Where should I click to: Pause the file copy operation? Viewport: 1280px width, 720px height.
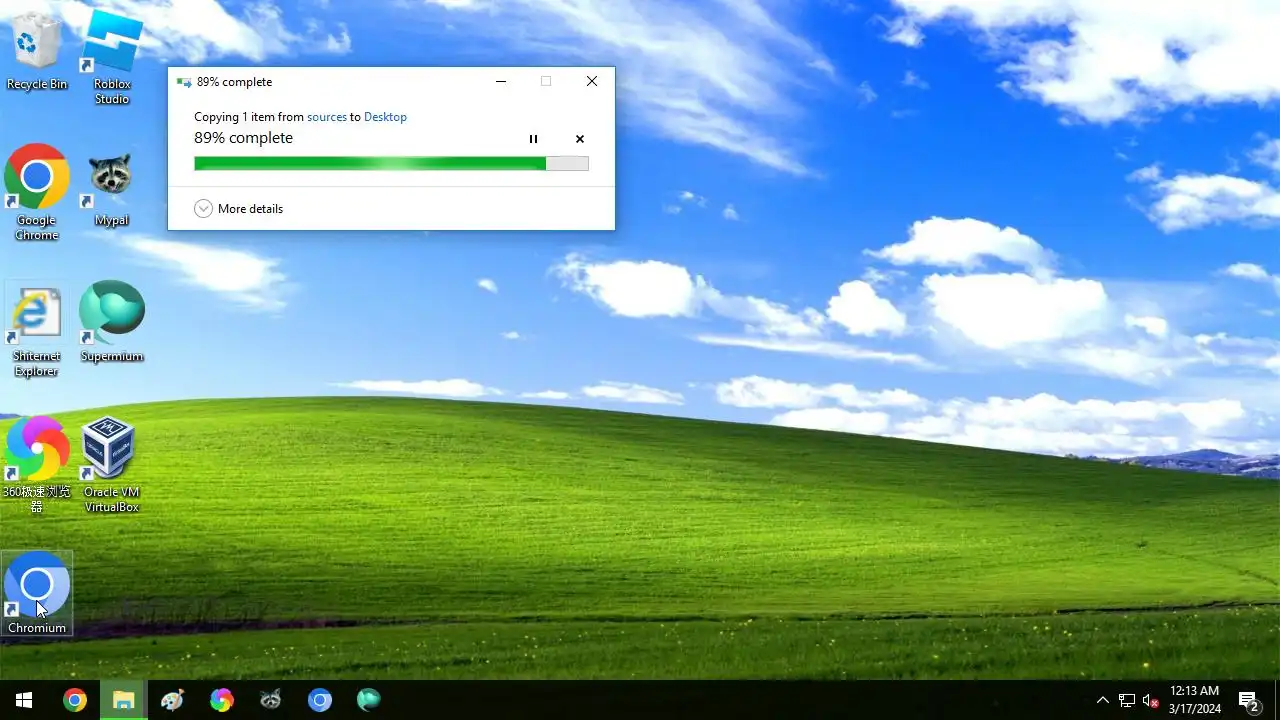[x=533, y=139]
